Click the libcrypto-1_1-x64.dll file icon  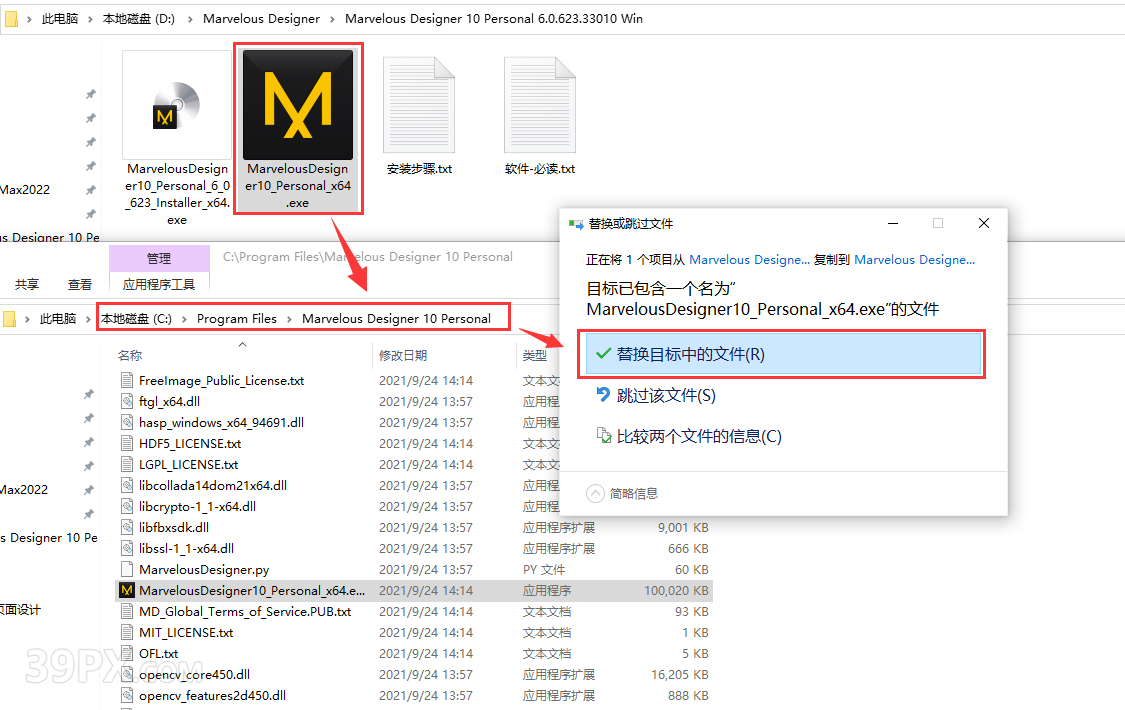click(127, 506)
